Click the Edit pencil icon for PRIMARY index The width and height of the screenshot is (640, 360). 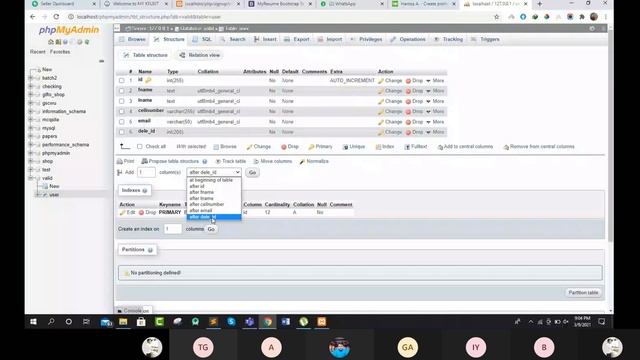(122, 213)
